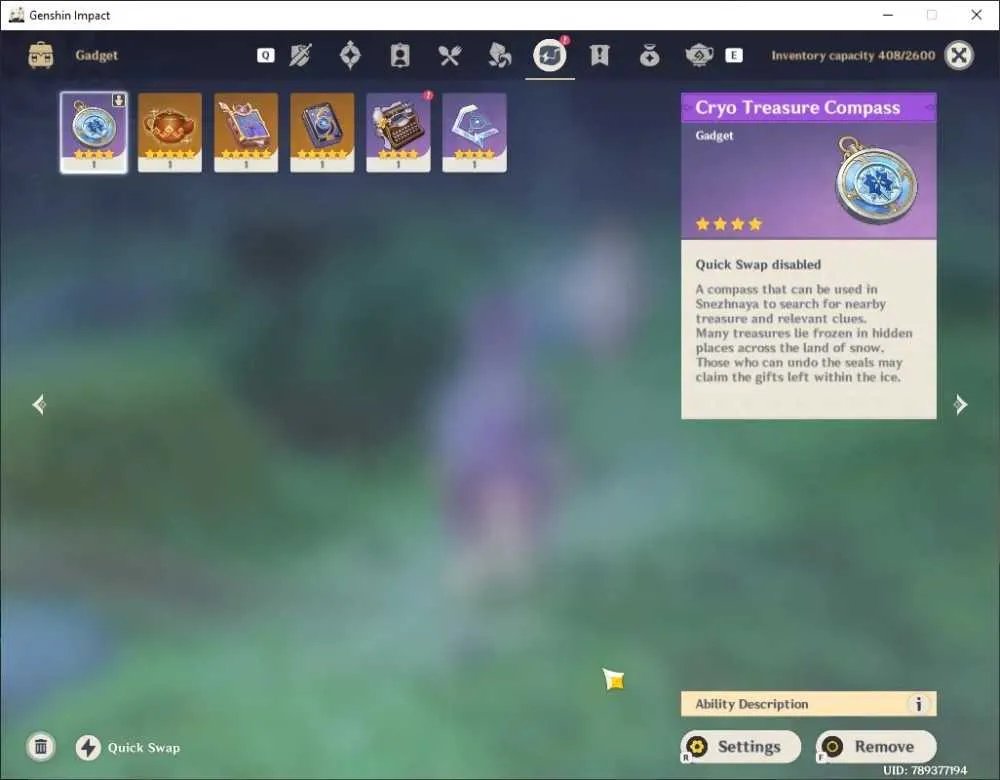Open the Weapons inventory tab
Image resolution: width=1000 pixels, height=780 pixels.
pos(300,55)
